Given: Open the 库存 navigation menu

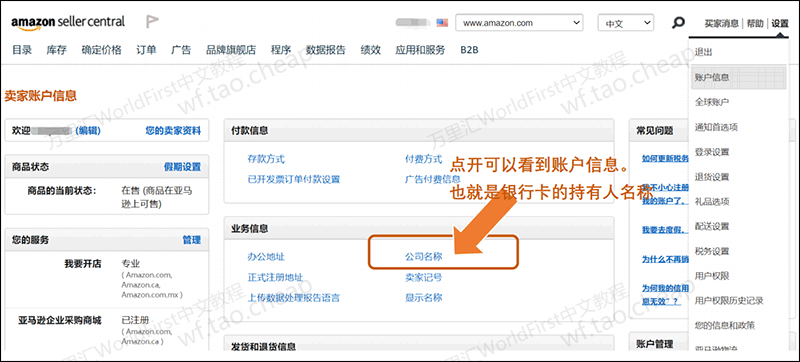Looking at the screenshot, I should point(57,50).
